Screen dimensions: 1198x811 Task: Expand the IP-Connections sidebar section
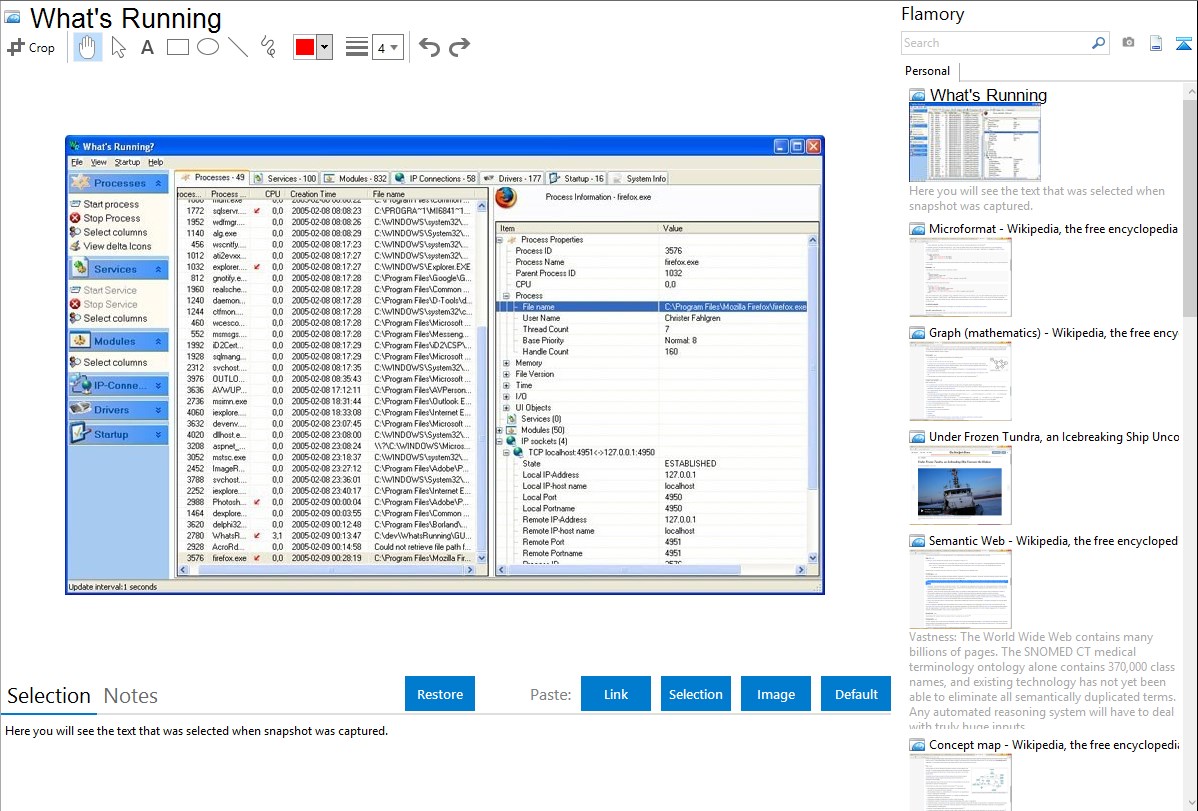(x=158, y=386)
